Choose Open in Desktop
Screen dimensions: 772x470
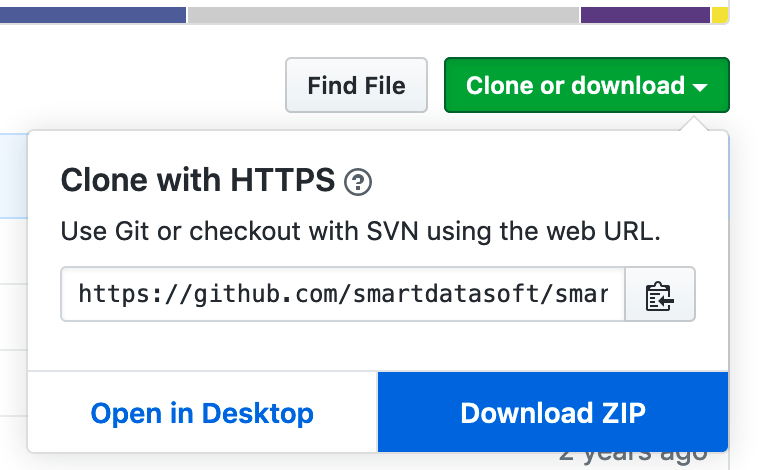(x=202, y=412)
